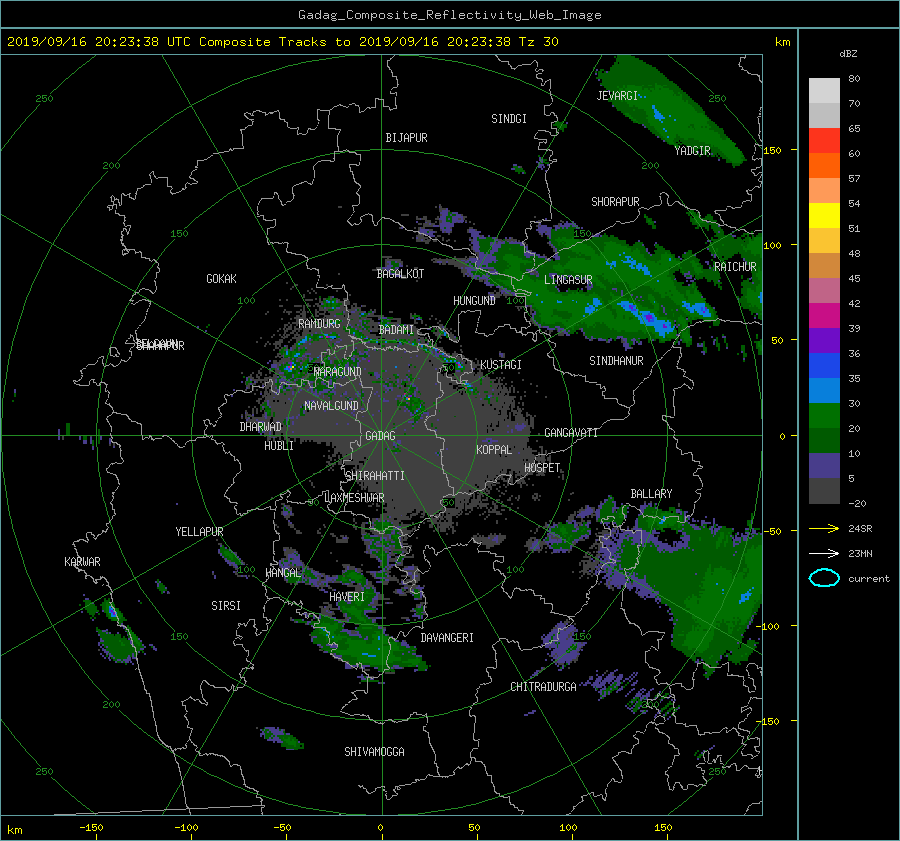Click the BAGALKOT city label
The width and height of the screenshot is (900, 841).
pyautogui.click(x=400, y=274)
